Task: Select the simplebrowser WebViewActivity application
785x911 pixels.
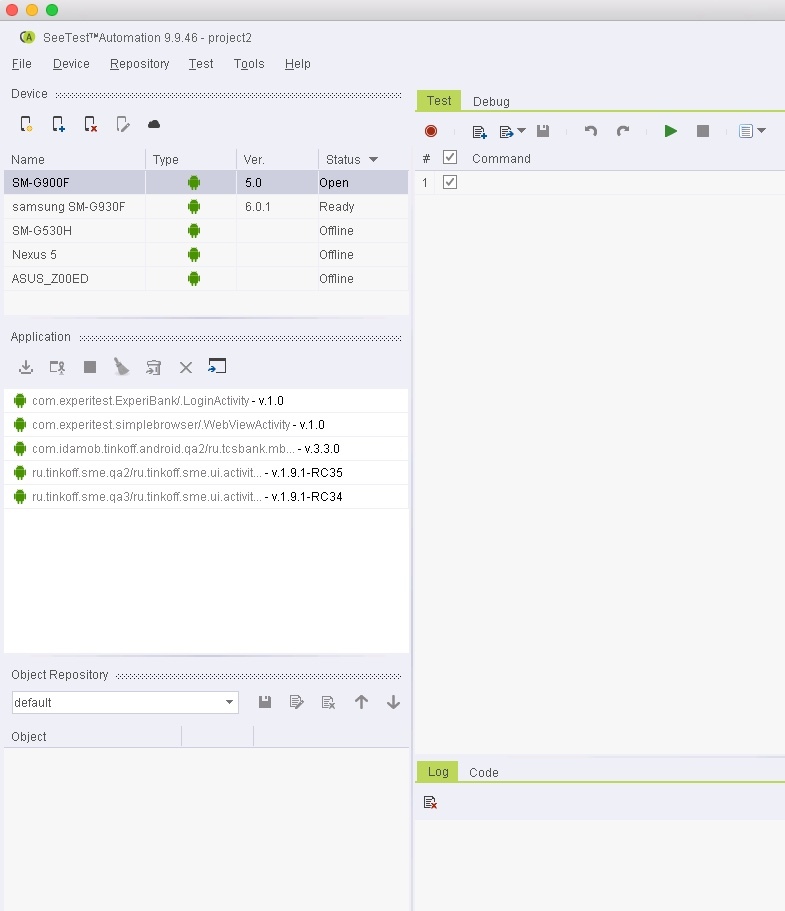Action: pos(206,425)
